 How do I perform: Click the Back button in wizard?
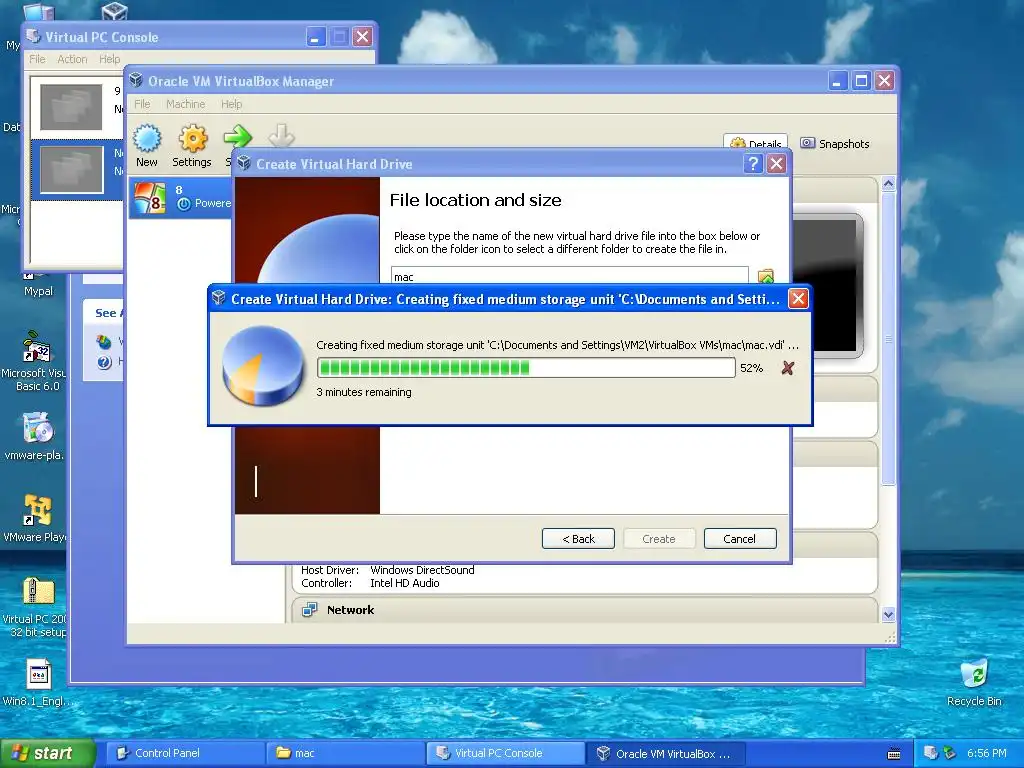pyautogui.click(x=578, y=539)
